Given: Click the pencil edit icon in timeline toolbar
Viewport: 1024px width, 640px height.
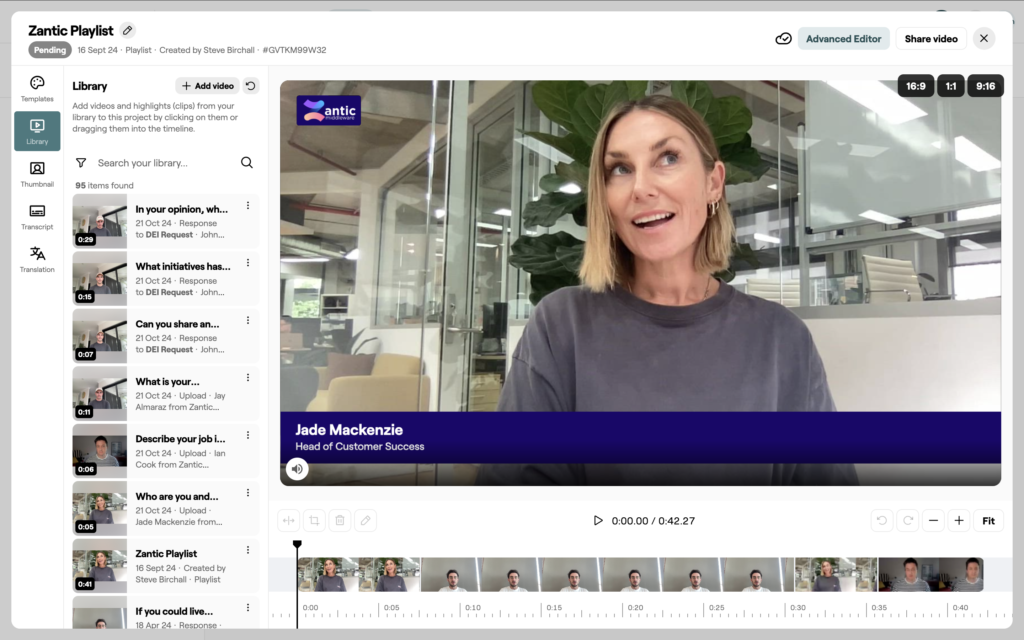Looking at the screenshot, I should (366, 520).
